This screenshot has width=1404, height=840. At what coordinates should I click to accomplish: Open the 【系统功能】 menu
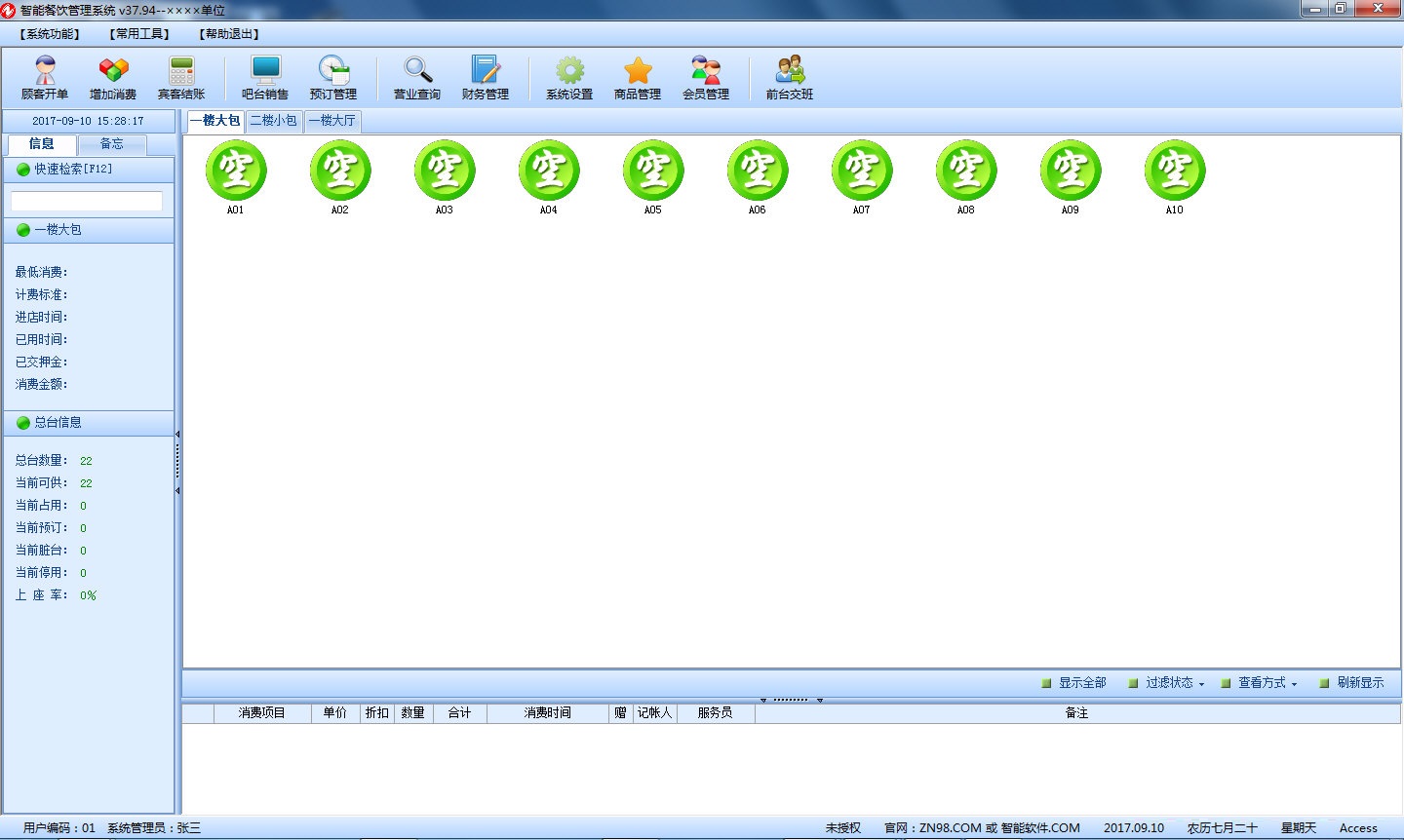click(50, 34)
